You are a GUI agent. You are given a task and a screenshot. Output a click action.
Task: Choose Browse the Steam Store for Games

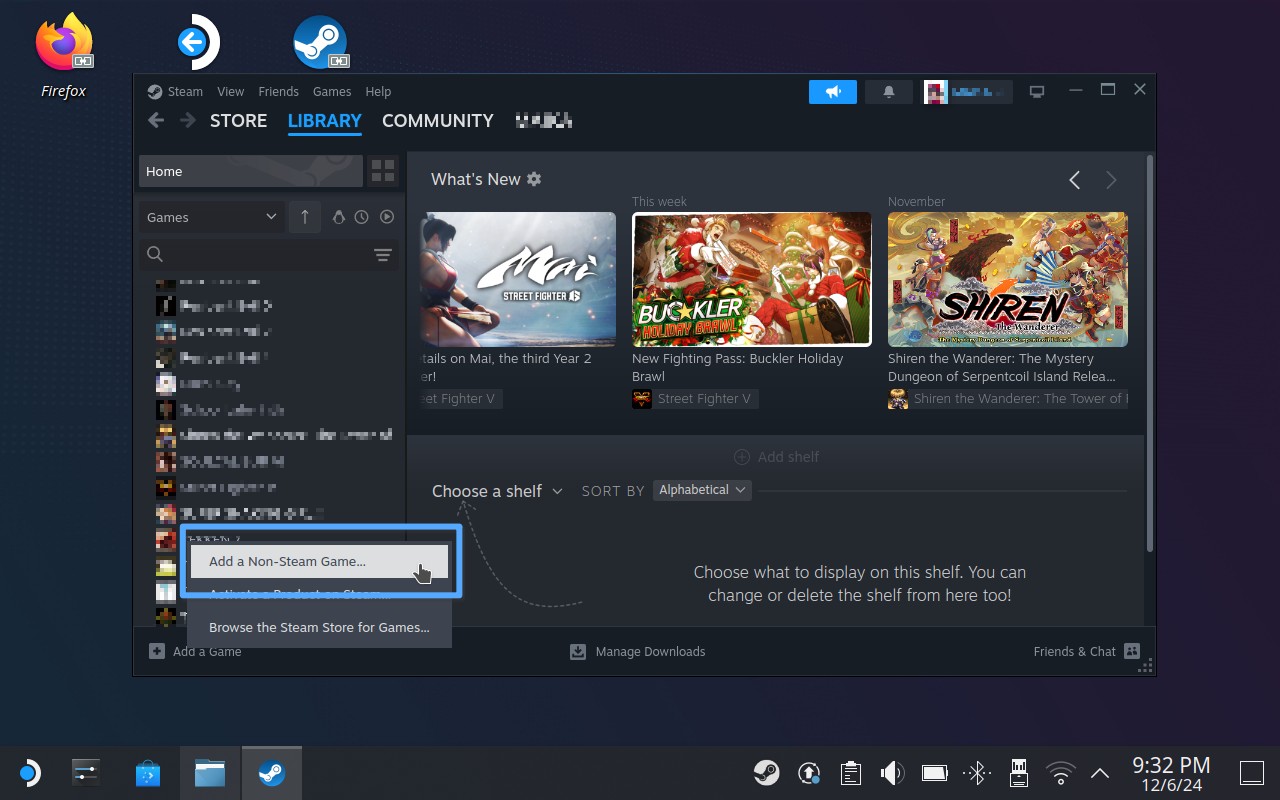click(x=319, y=628)
